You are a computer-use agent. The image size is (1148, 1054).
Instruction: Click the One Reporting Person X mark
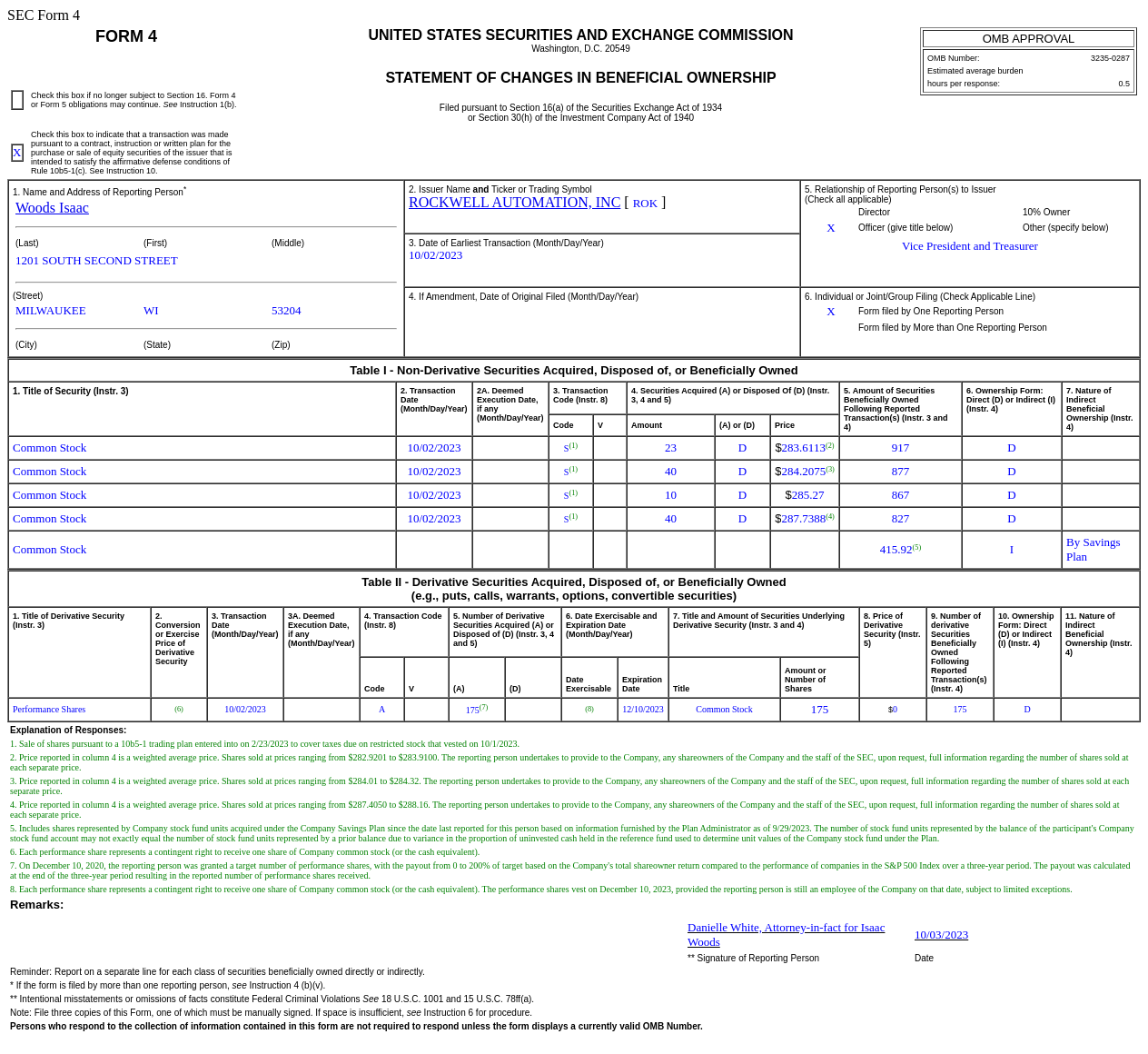point(831,312)
